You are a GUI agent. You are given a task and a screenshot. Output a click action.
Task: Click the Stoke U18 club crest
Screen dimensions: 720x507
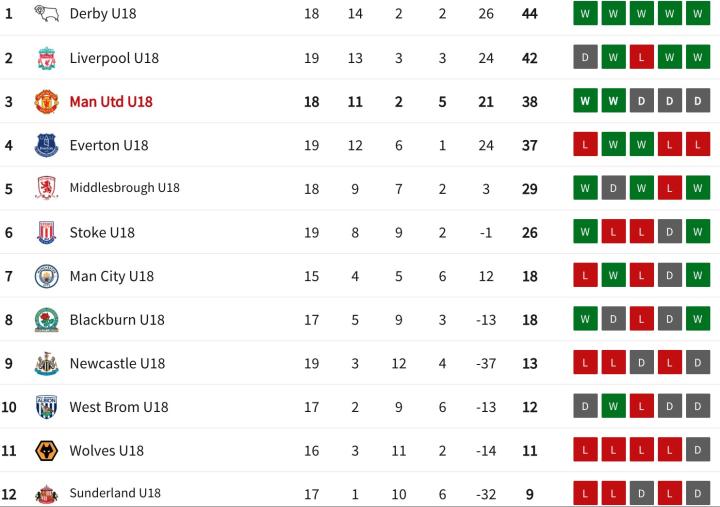point(46,233)
